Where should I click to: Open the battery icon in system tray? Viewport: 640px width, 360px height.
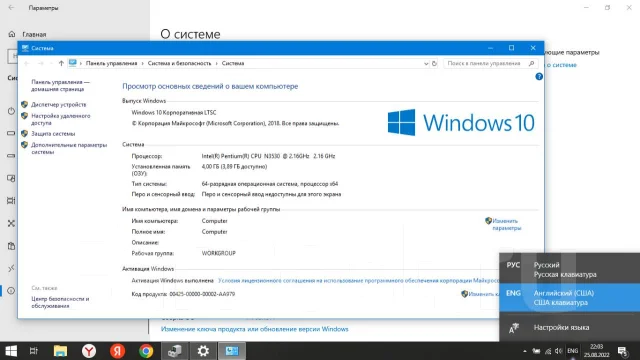536,351
